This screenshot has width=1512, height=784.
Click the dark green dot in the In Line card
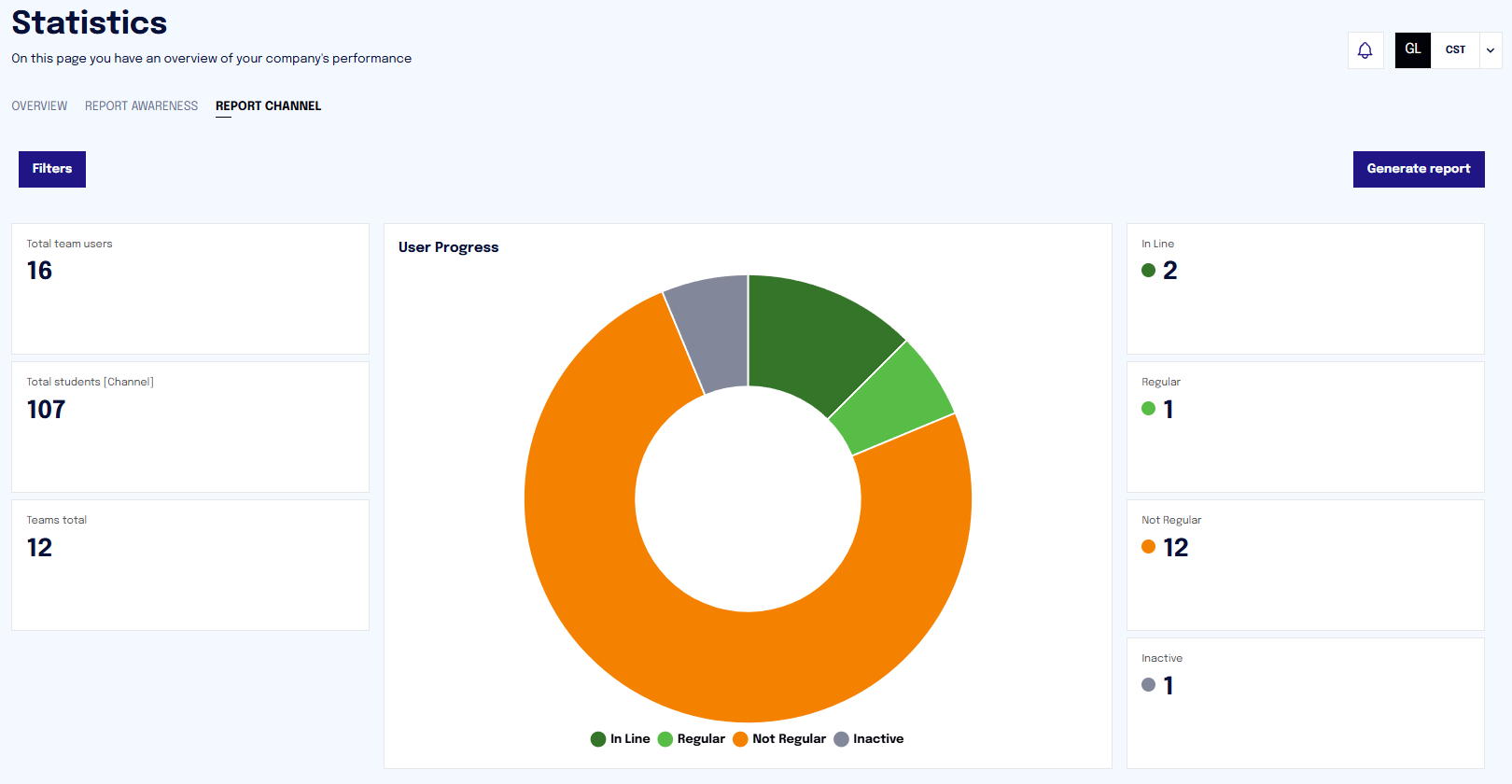[x=1148, y=271]
